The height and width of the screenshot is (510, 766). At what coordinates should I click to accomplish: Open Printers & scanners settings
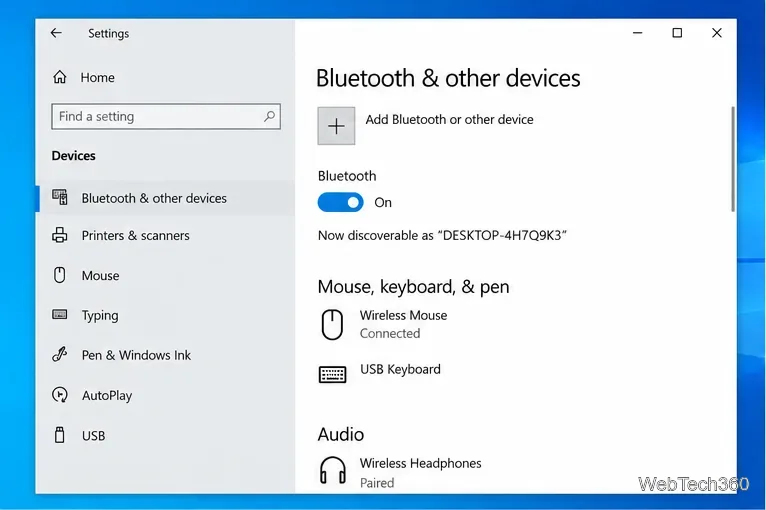pyautogui.click(x=165, y=235)
